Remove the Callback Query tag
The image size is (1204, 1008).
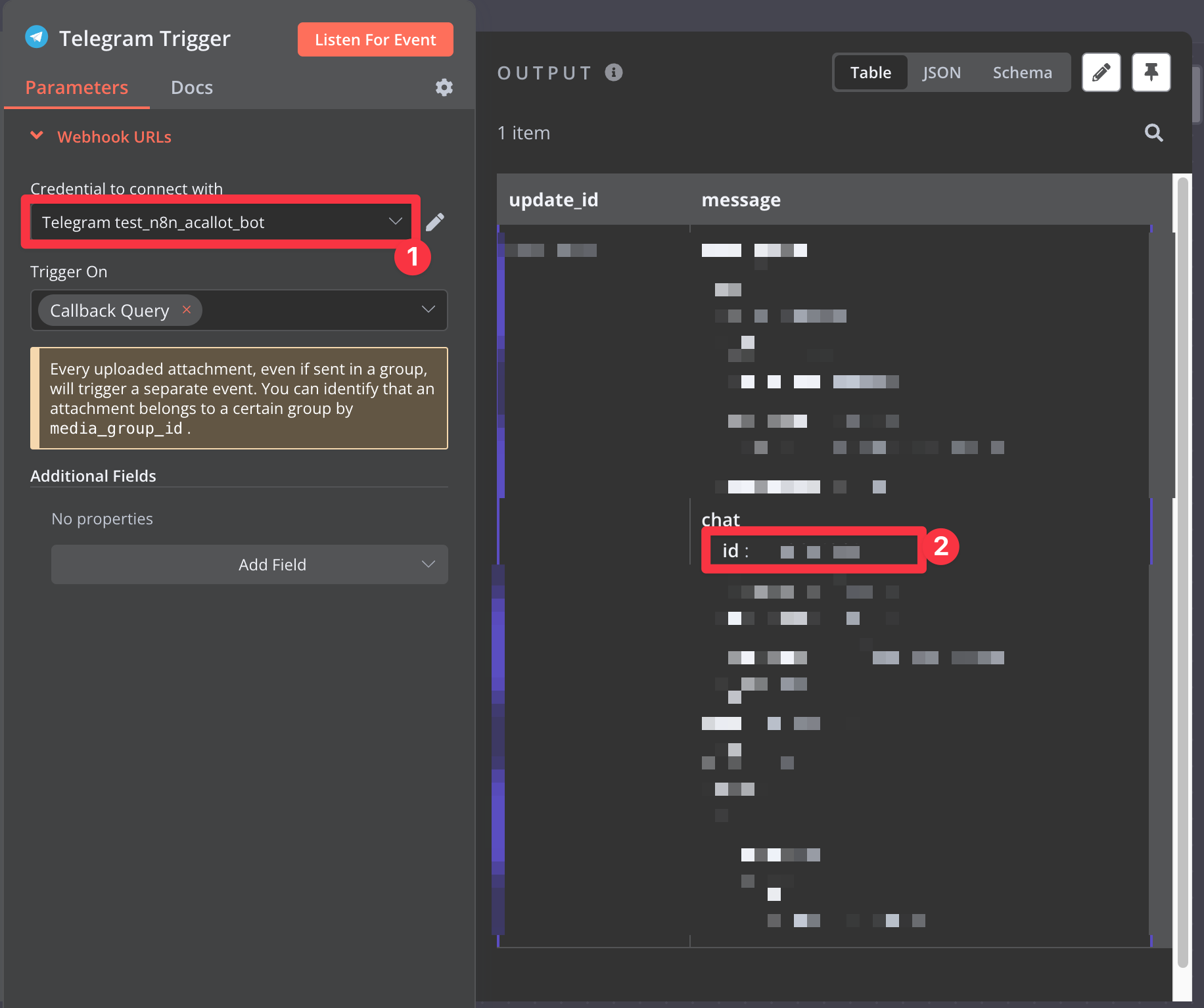coord(187,309)
